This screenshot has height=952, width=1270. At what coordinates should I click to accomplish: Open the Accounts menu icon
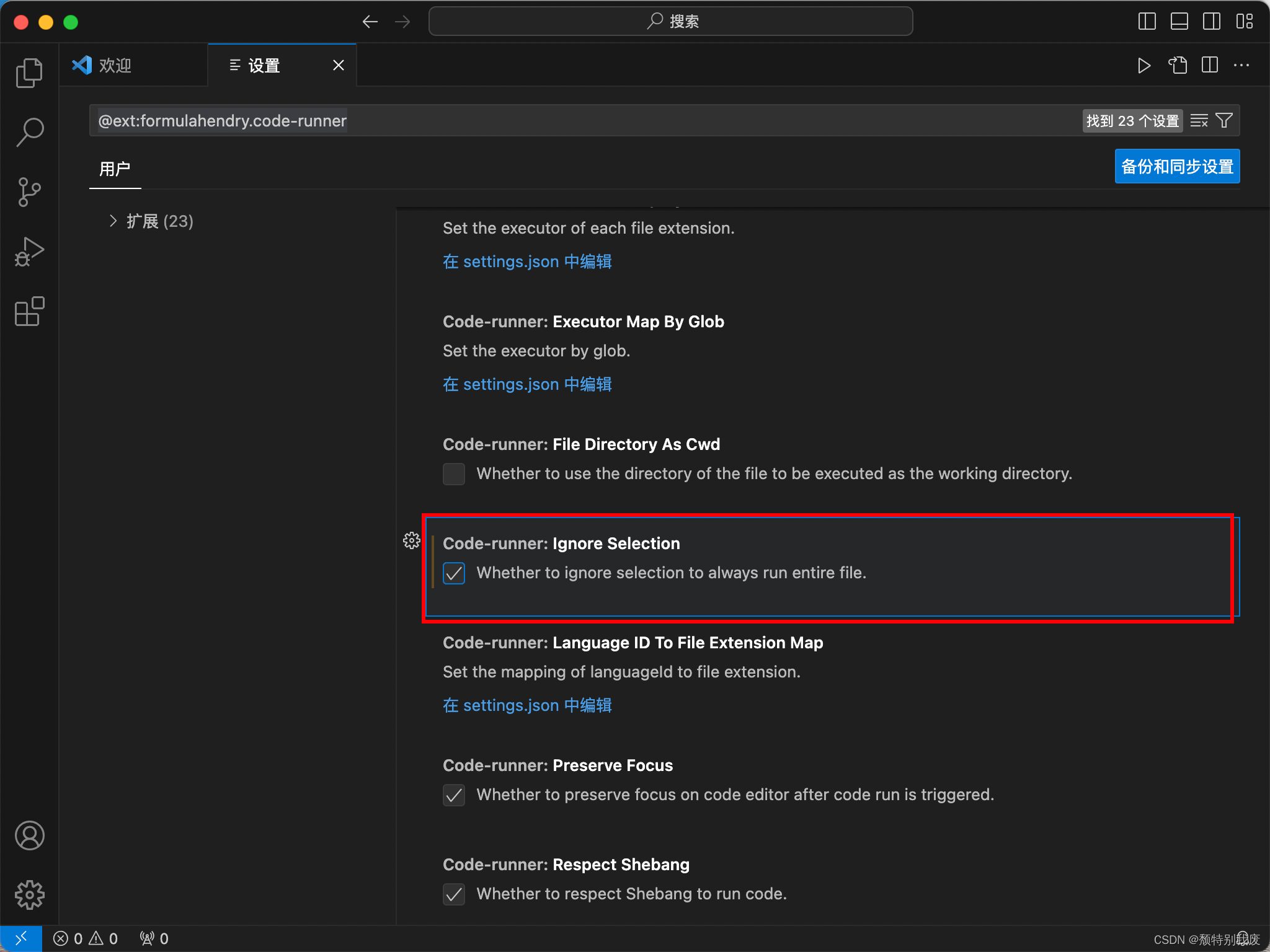tap(29, 835)
